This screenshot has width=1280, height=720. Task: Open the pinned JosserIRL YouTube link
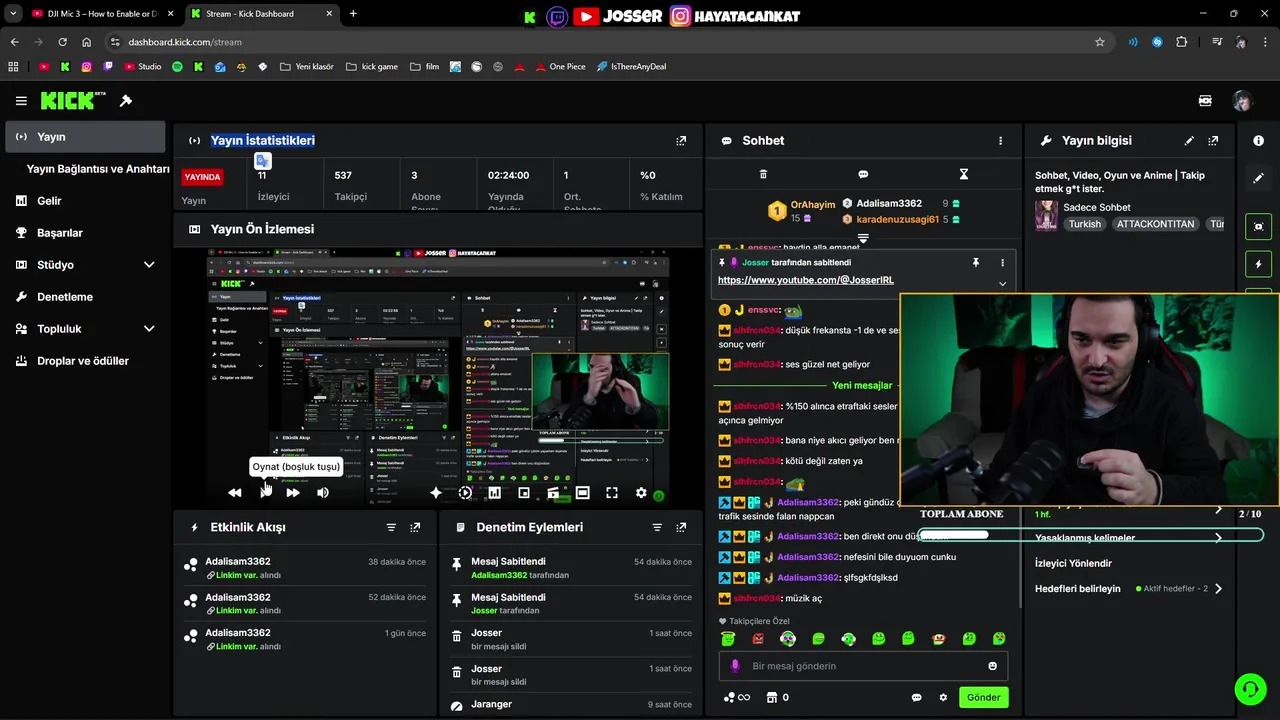806,281
